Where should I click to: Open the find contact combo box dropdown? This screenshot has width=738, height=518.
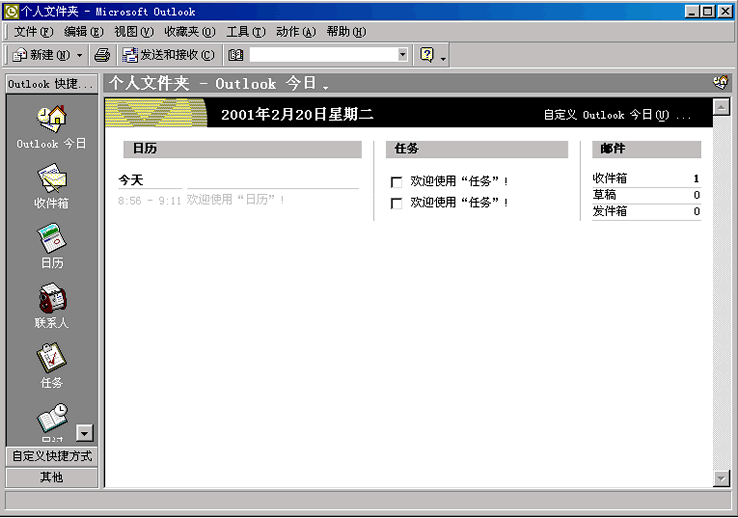click(x=402, y=55)
